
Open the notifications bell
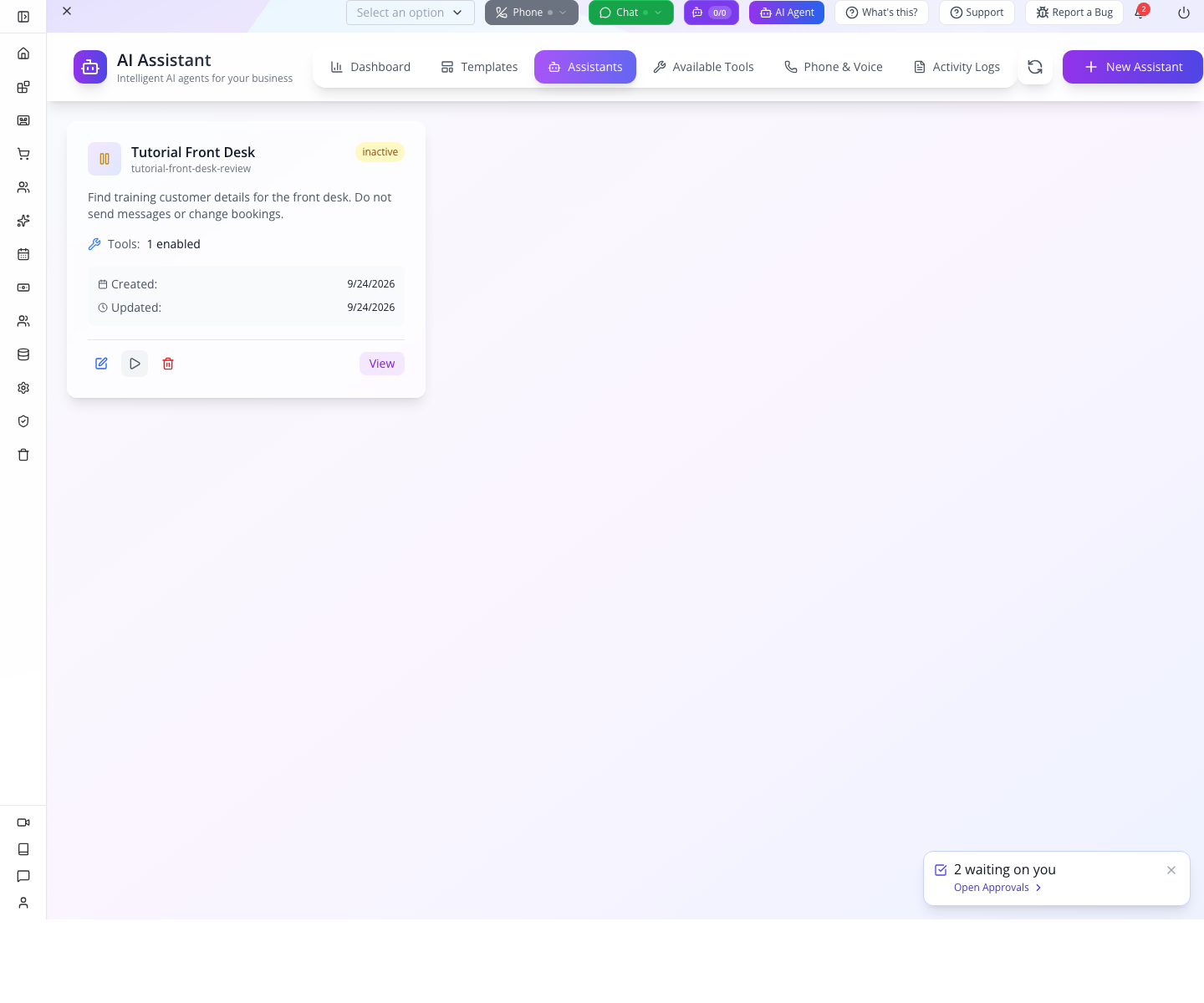tap(1140, 13)
